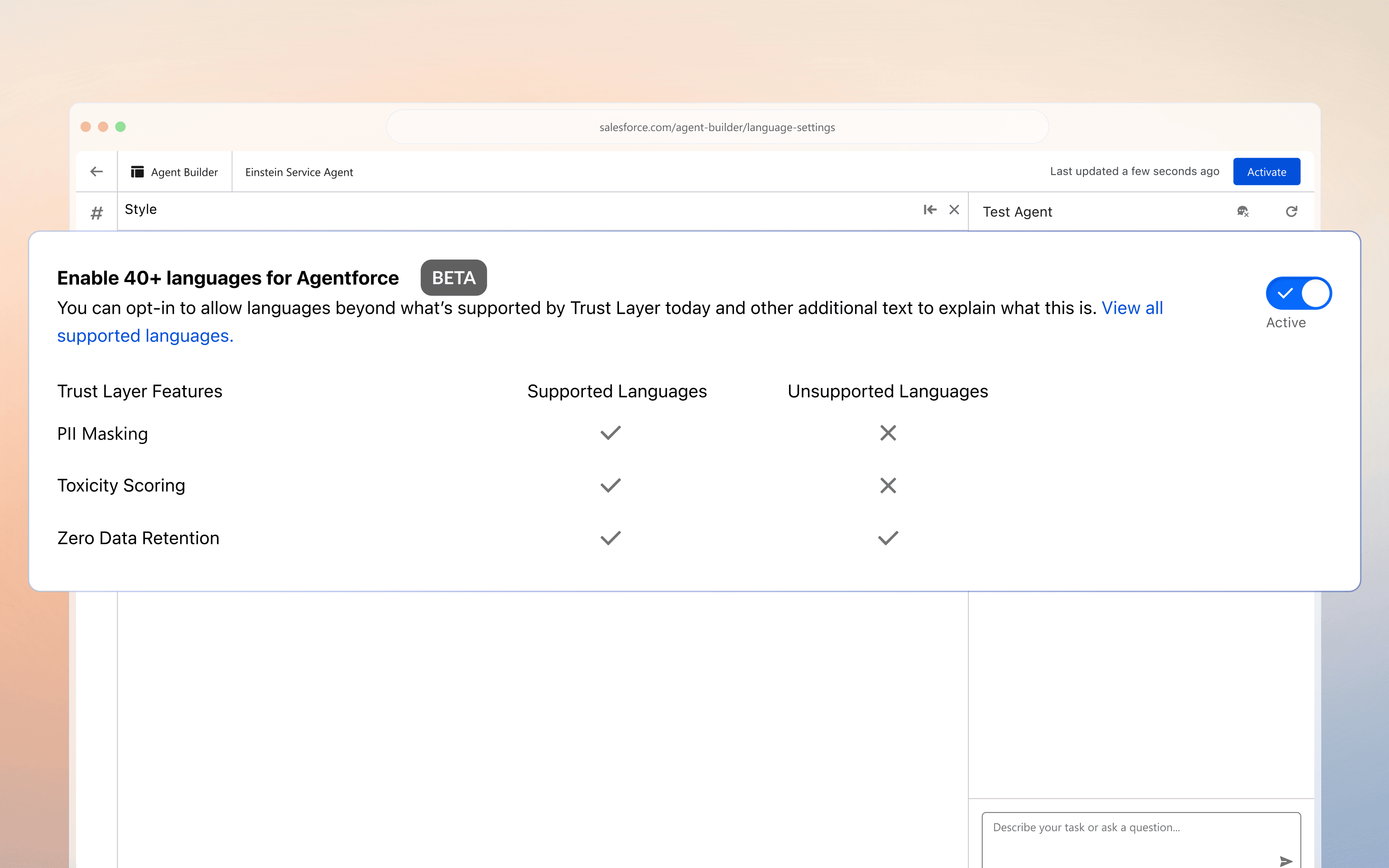Click Toxicity Scoring unsupported X mark

[x=888, y=485]
